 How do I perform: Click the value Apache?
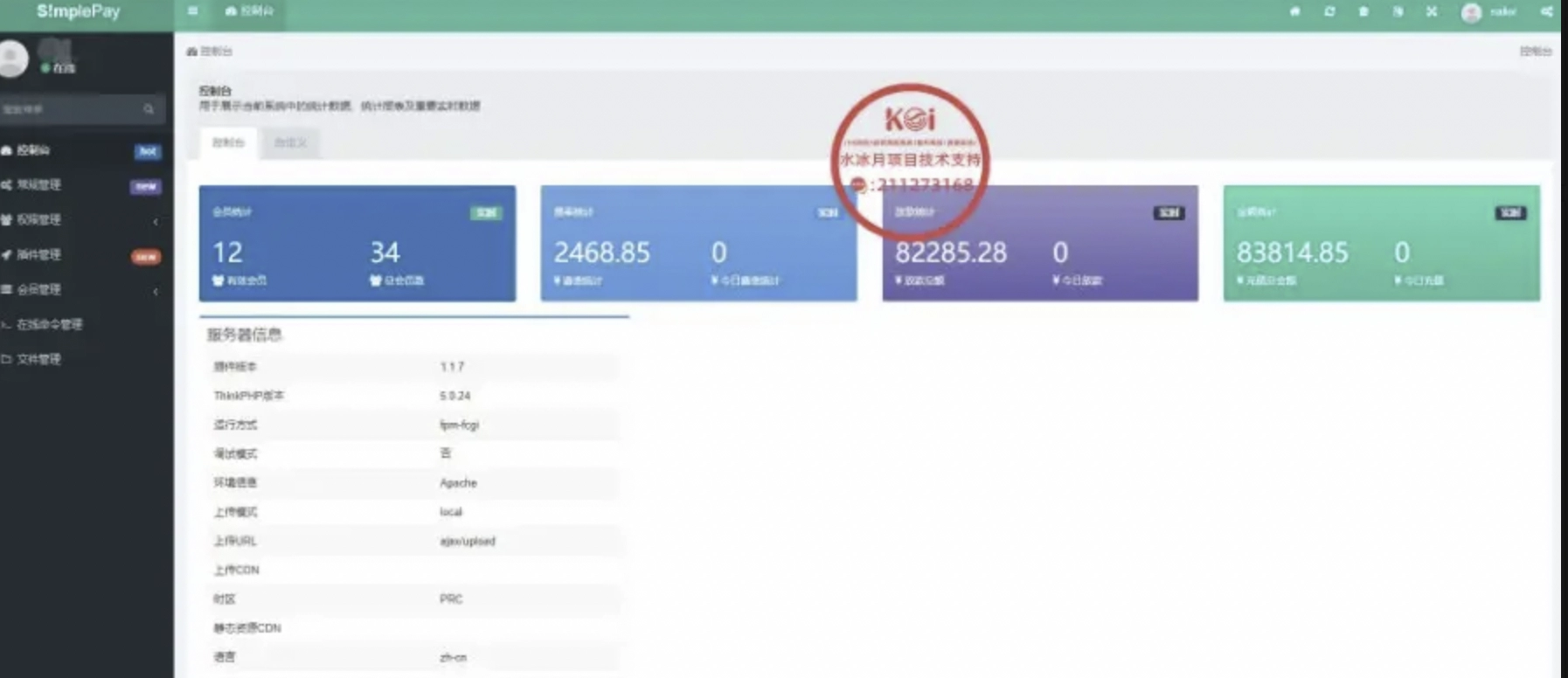458,483
